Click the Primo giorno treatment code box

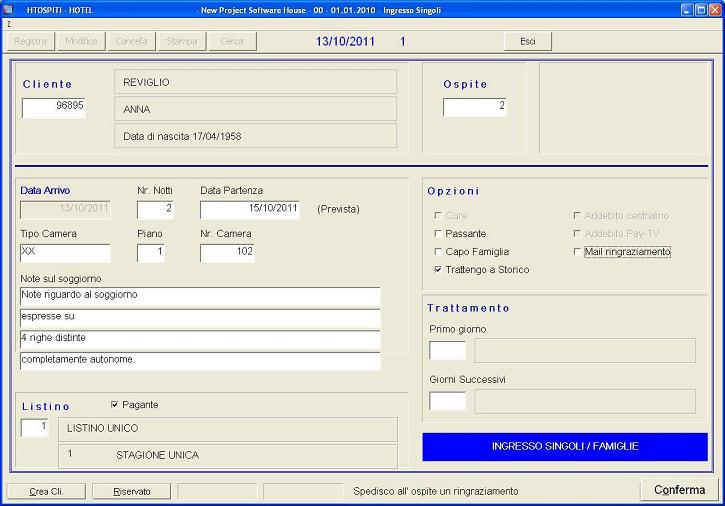coord(447,350)
